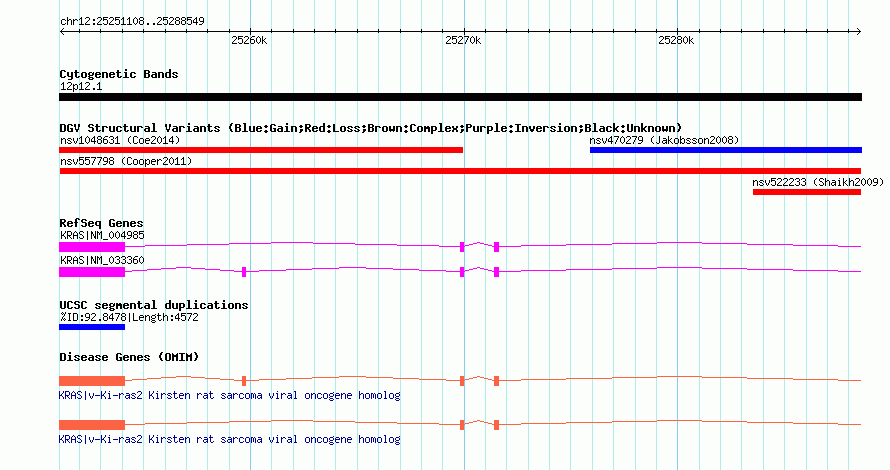This screenshot has height=470, width=890.
Task: Open the DGV Structural Variants track title
Action: point(371,128)
